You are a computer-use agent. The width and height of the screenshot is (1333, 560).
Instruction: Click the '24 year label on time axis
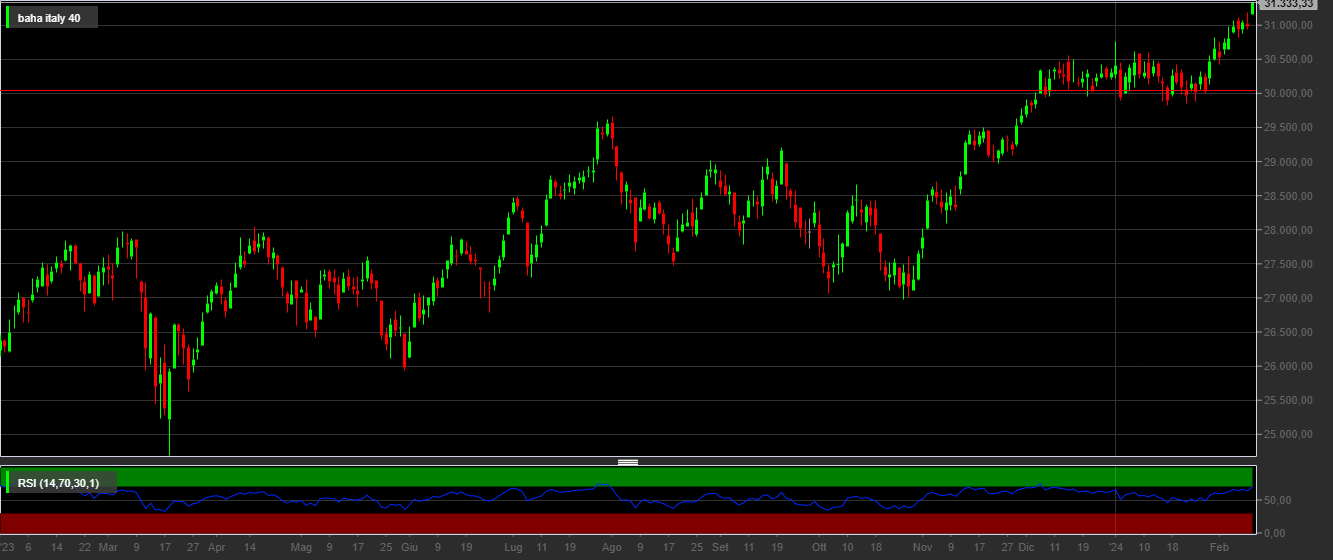[x=1116, y=548]
